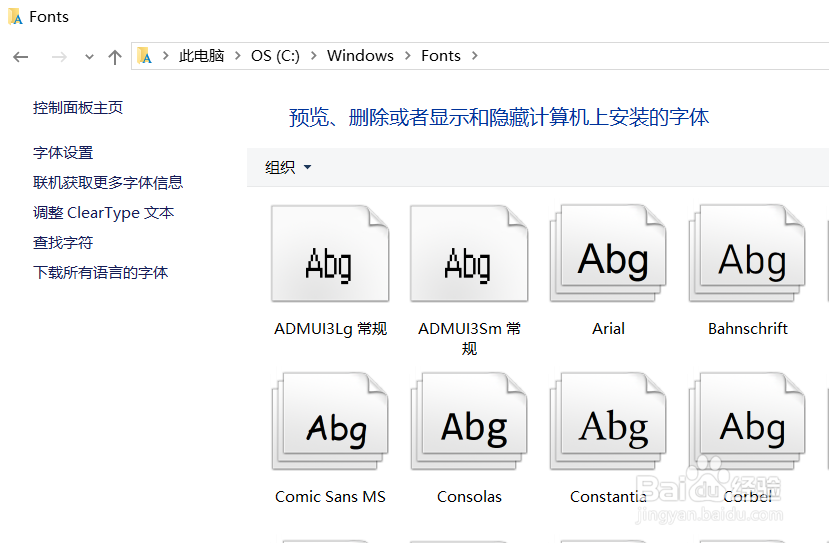
Task: Select 此电脑 in the address path
Action: point(201,56)
